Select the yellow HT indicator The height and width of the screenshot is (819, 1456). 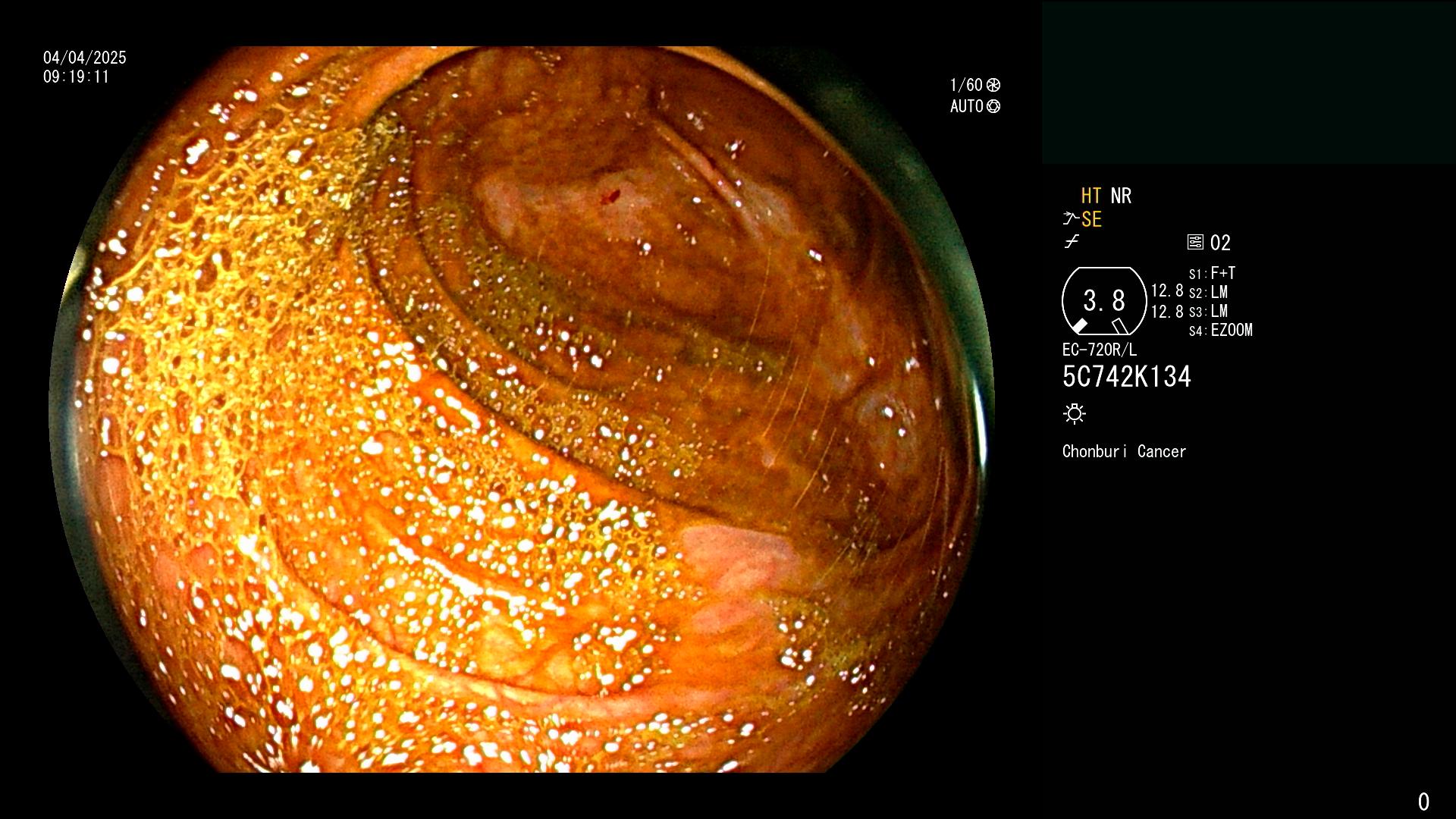[1090, 196]
